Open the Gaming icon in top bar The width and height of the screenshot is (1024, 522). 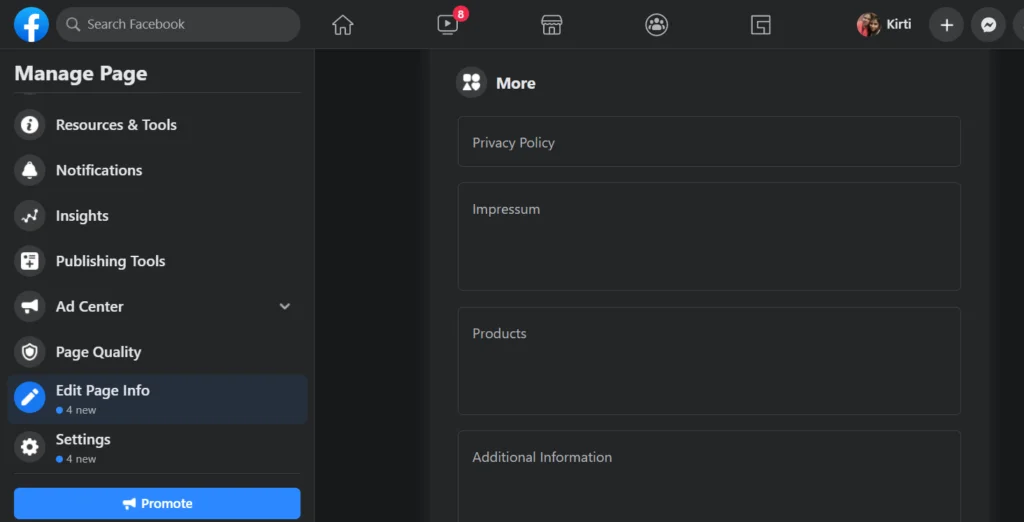pos(761,25)
